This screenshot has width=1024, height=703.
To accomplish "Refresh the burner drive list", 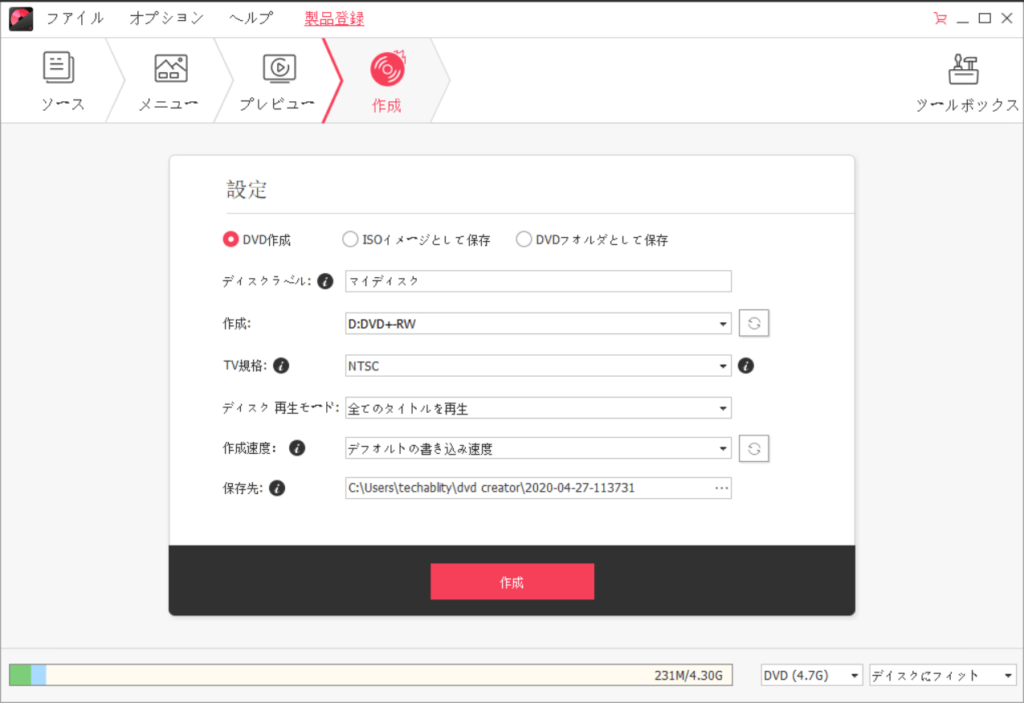I will pyautogui.click(x=754, y=323).
